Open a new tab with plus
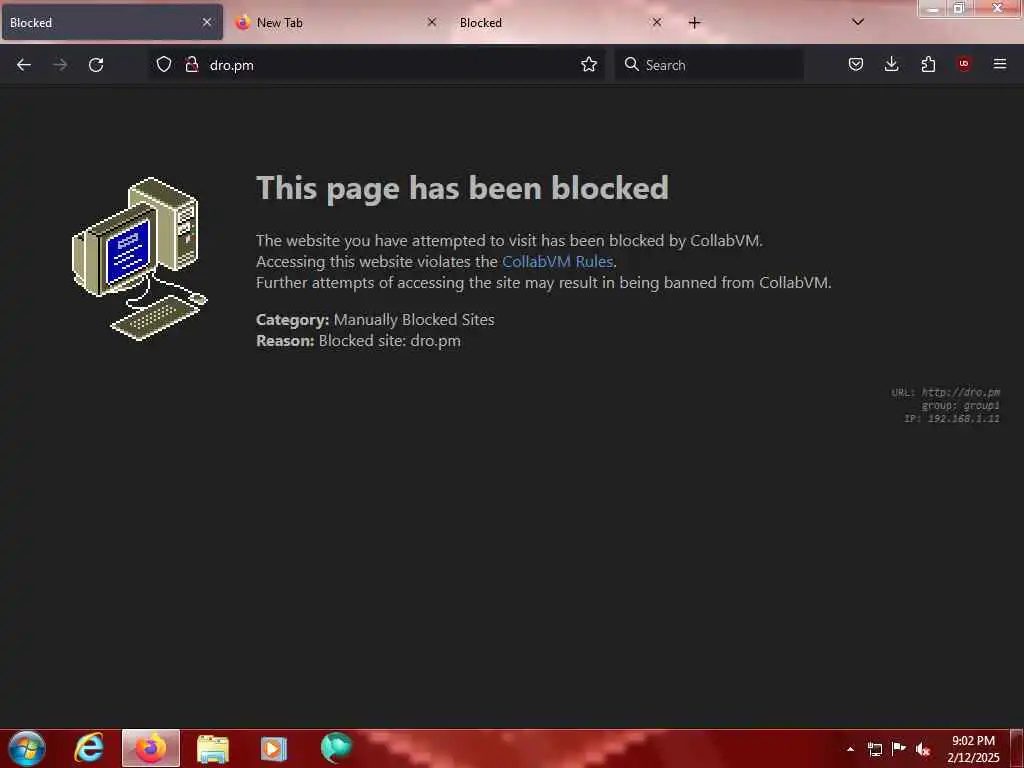 coord(694,23)
